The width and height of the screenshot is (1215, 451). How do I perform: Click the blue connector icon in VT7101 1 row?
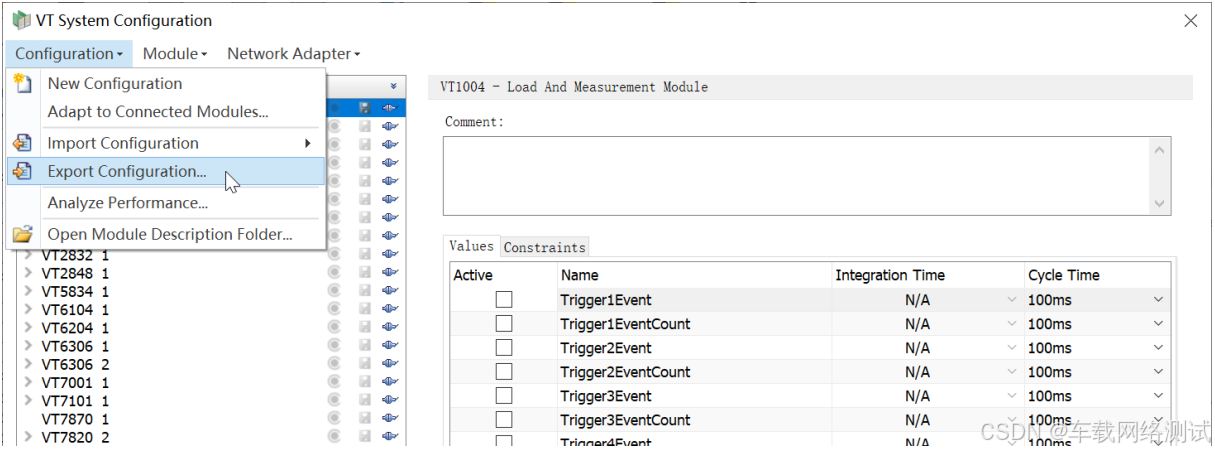coord(390,401)
